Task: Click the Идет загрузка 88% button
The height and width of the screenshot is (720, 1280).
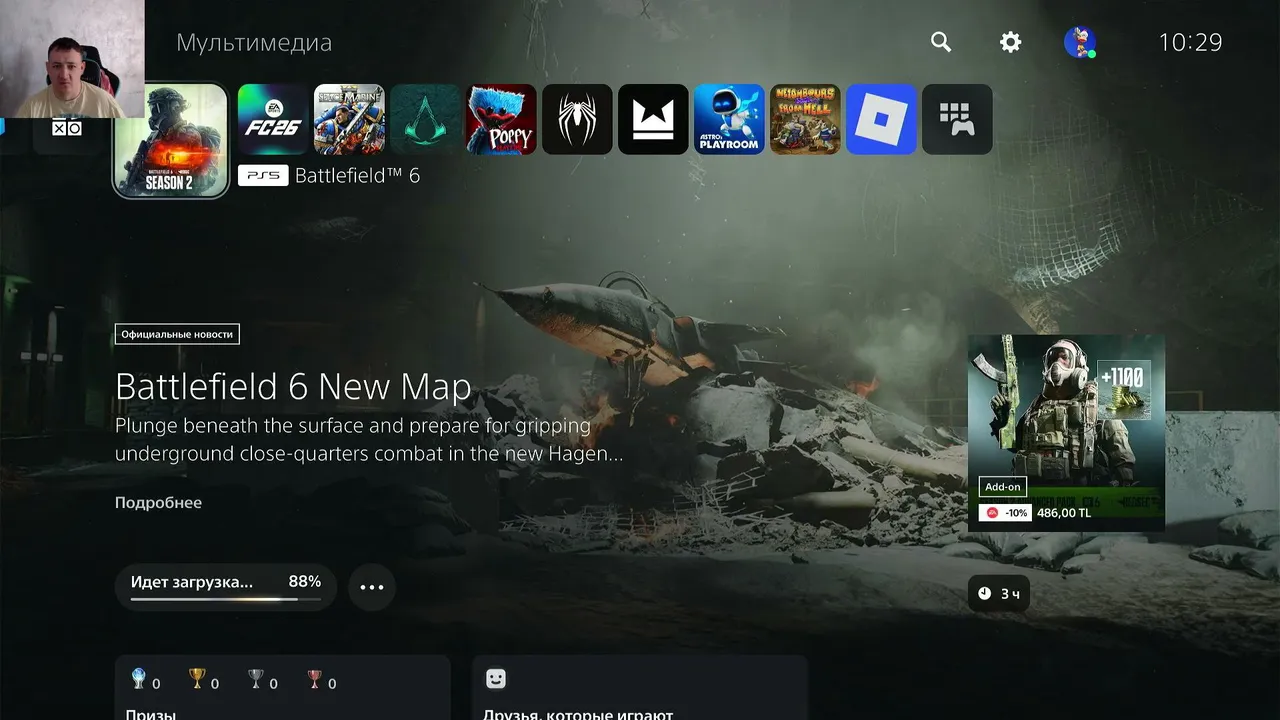Action: point(226,586)
